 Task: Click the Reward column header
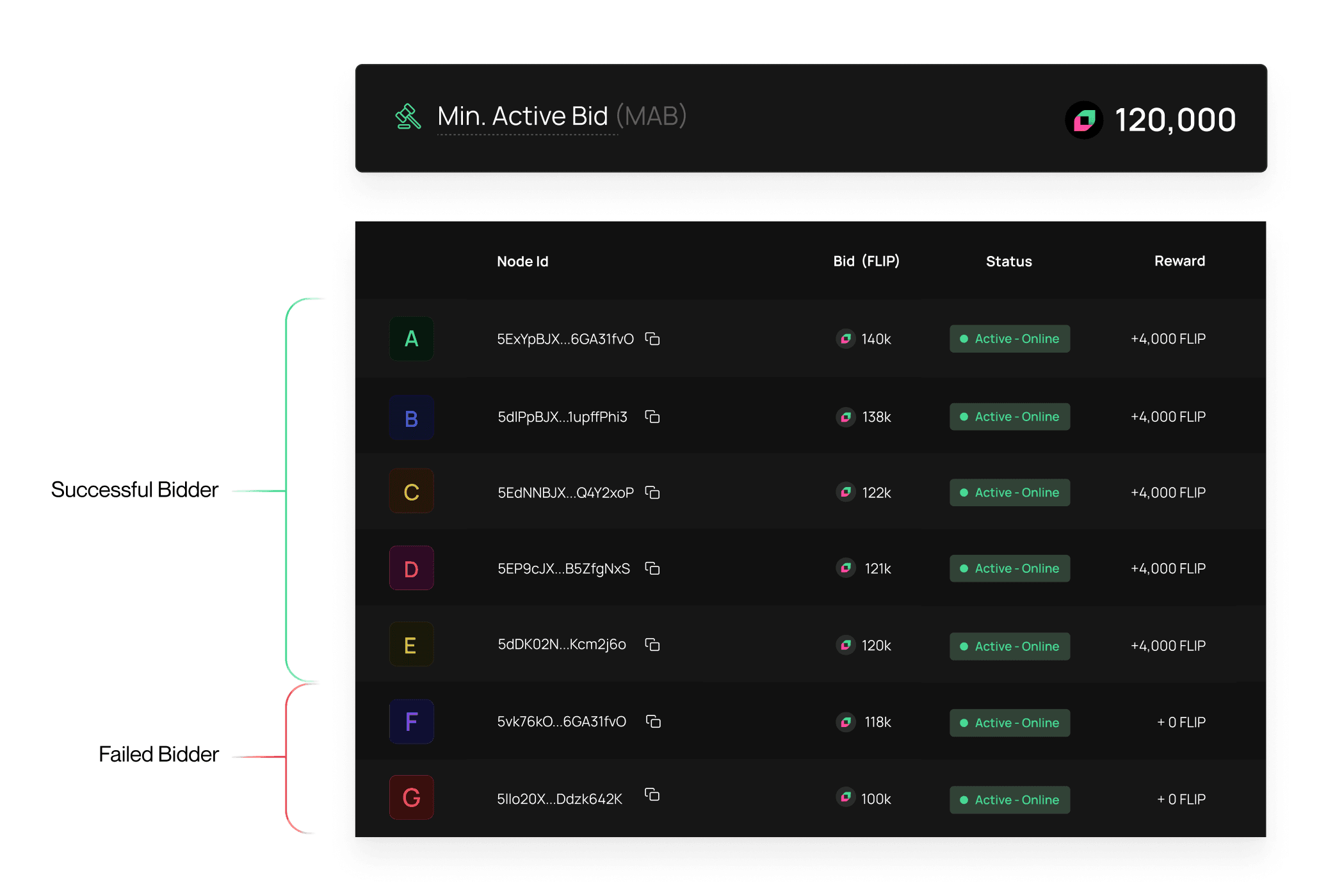tap(1179, 261)
